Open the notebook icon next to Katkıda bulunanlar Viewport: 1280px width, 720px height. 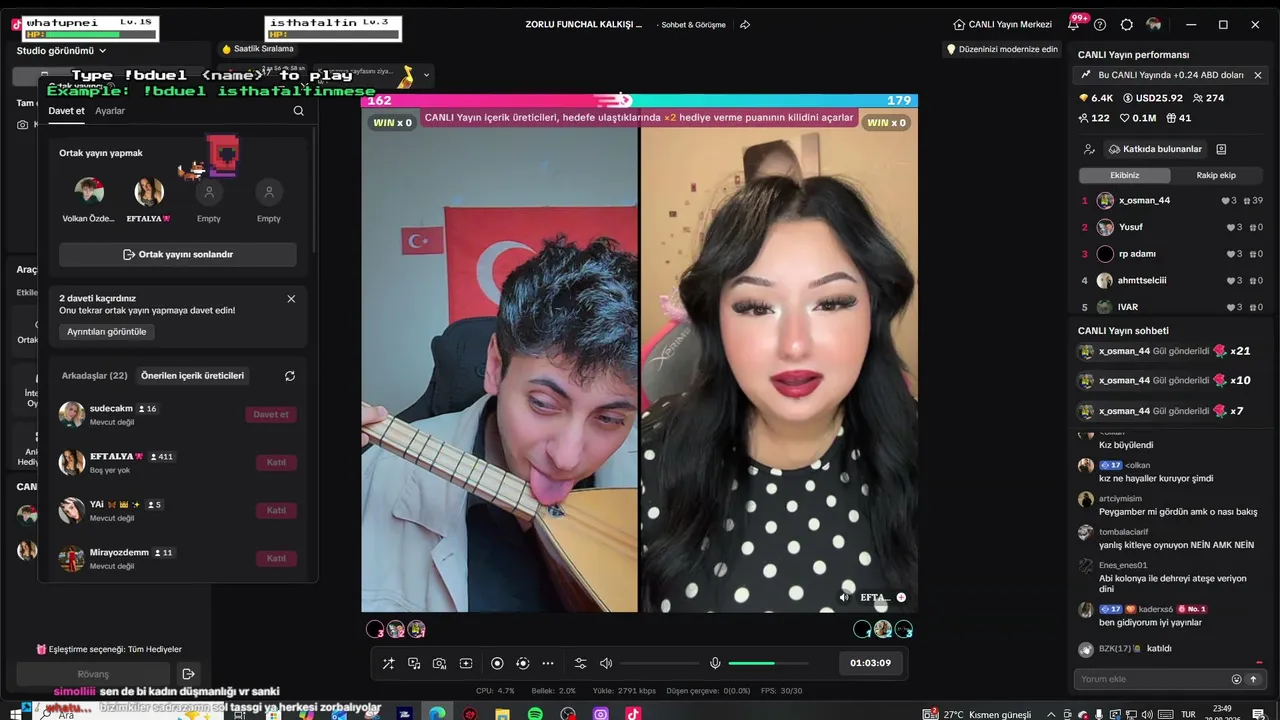(1221, 149)
